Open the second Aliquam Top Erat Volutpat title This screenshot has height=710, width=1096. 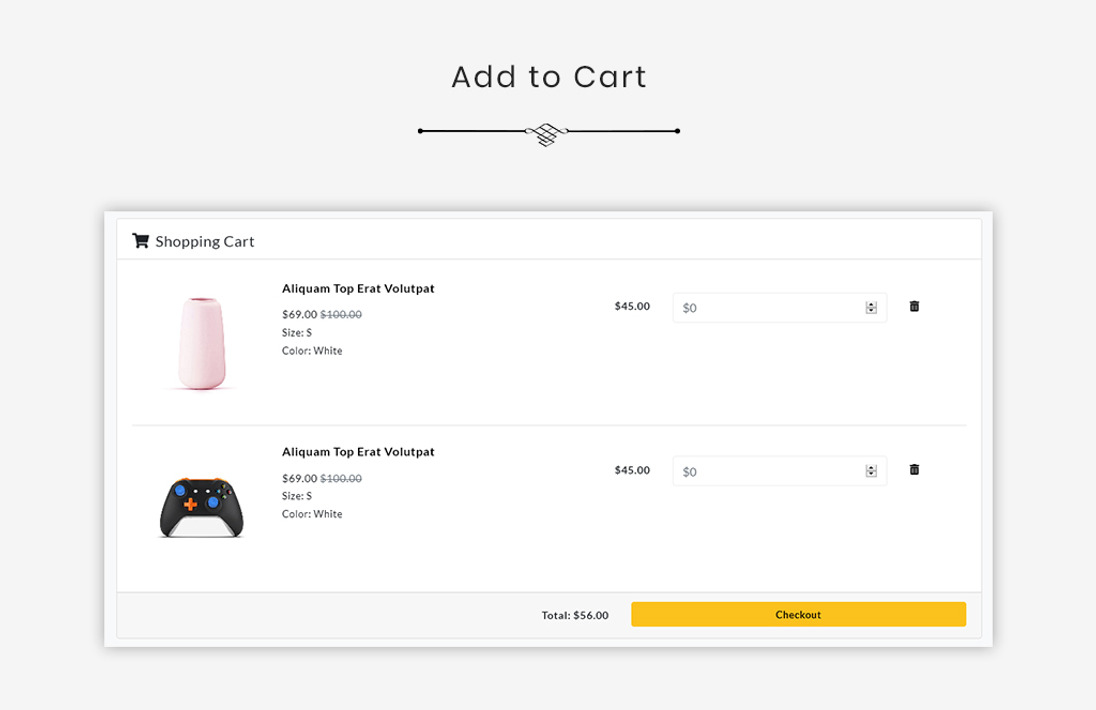358,452
